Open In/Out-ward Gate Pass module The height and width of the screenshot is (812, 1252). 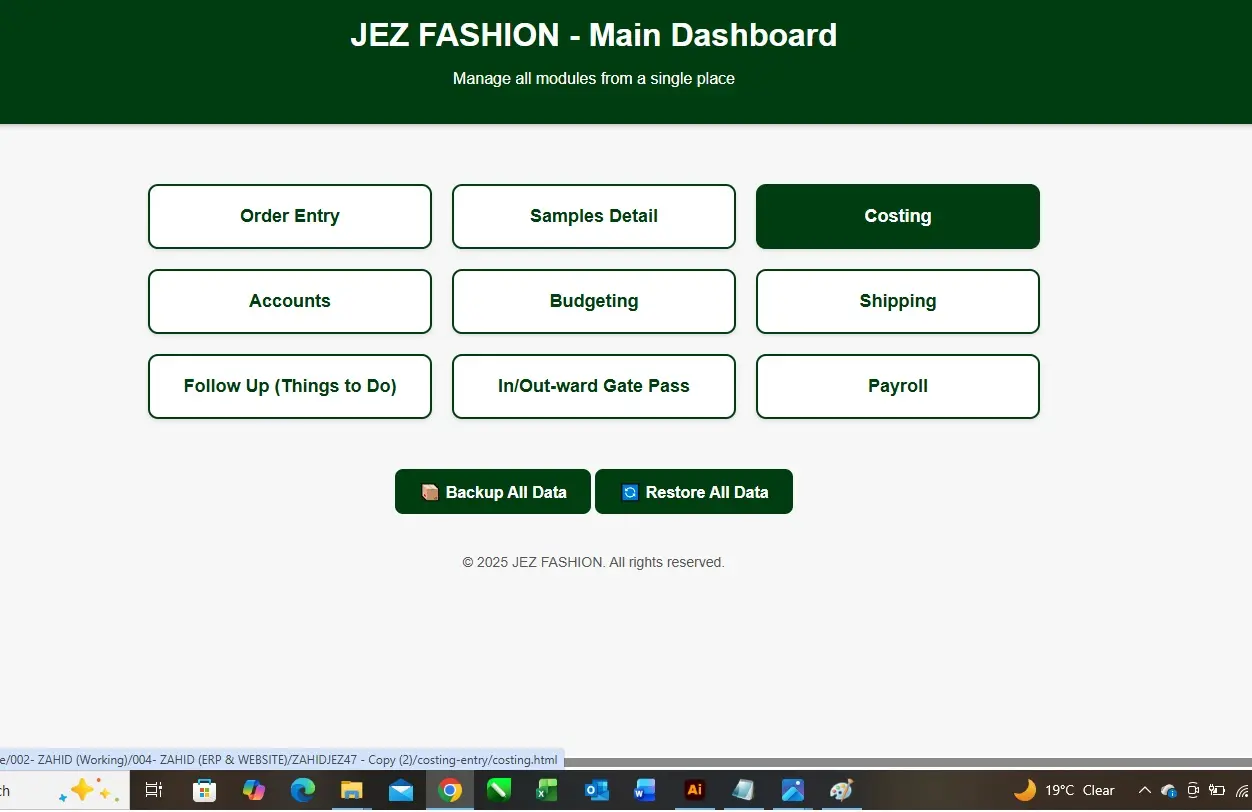[x=594, y=386]
